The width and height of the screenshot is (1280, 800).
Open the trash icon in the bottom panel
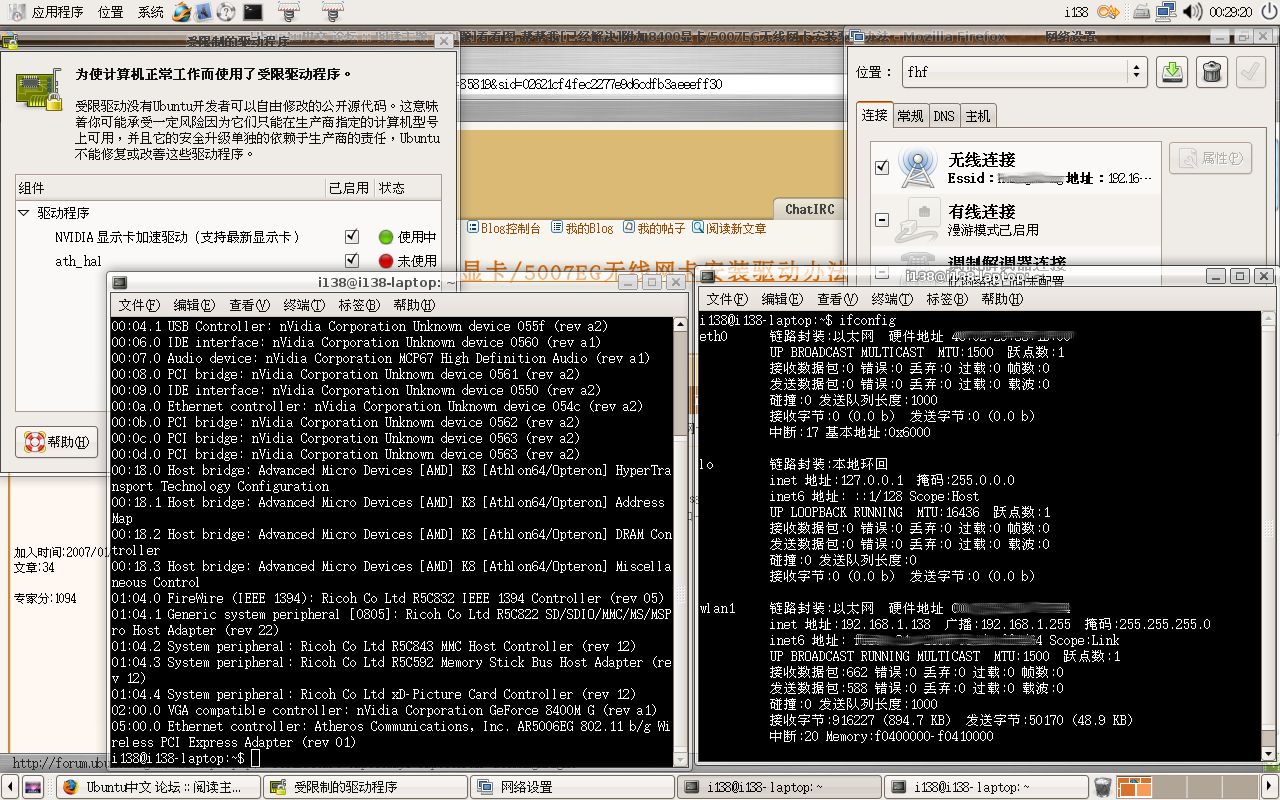(x=1102, y=787)
